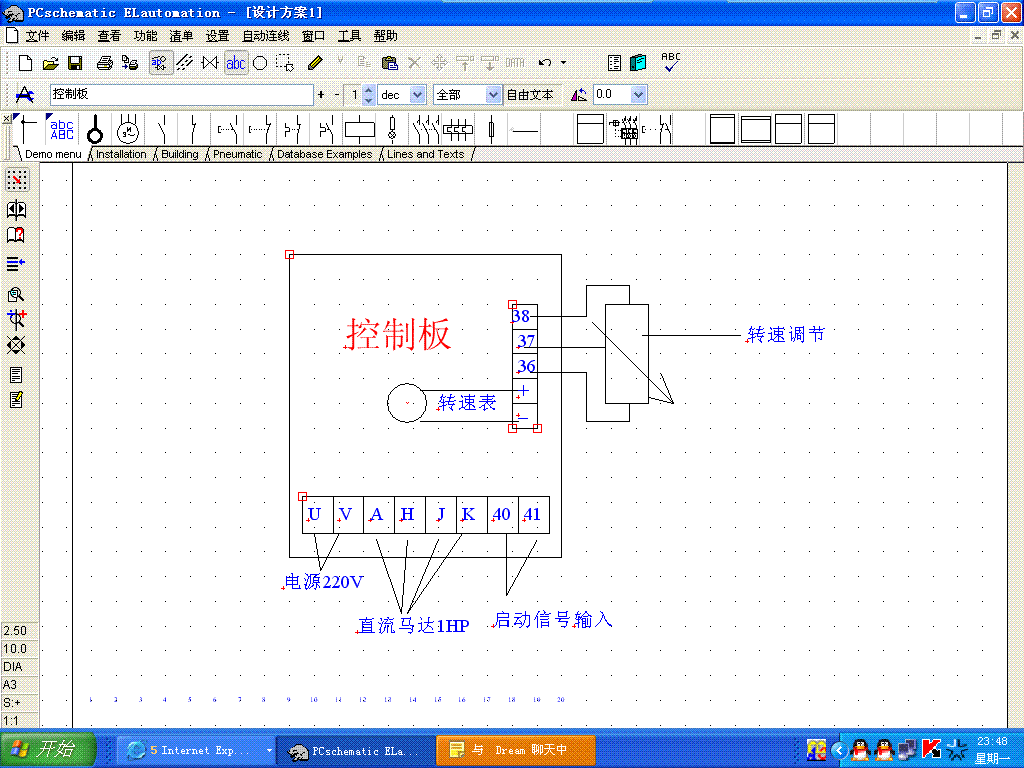Select the 直流马达1HP label on the drawing
Image resolution: width=1024 pixels, height=768 pixels.
pos(414,626)
